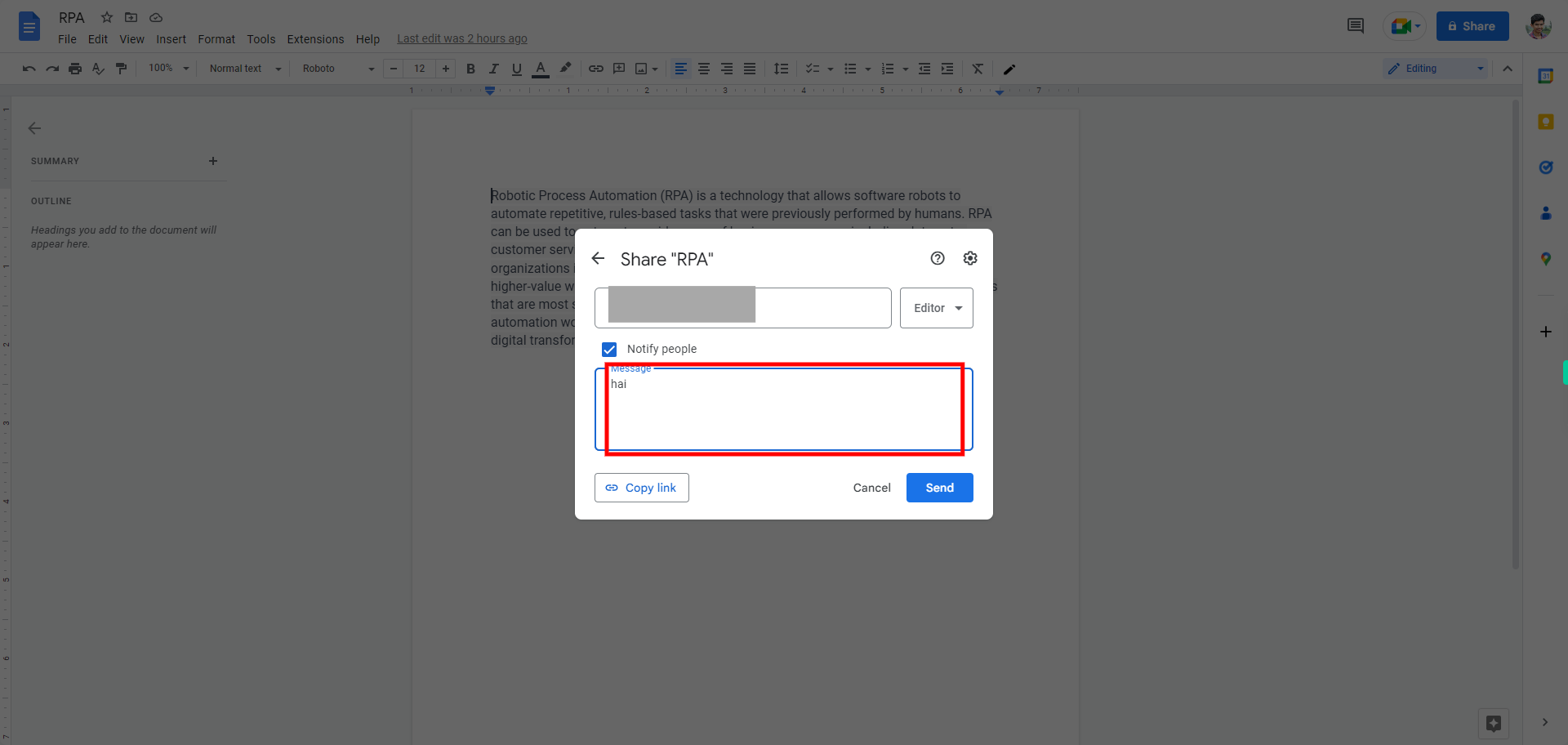The height and width of the screenshot is (745, 1568).
Task: Star the RPA document
Action: click(x=107, y=17)
